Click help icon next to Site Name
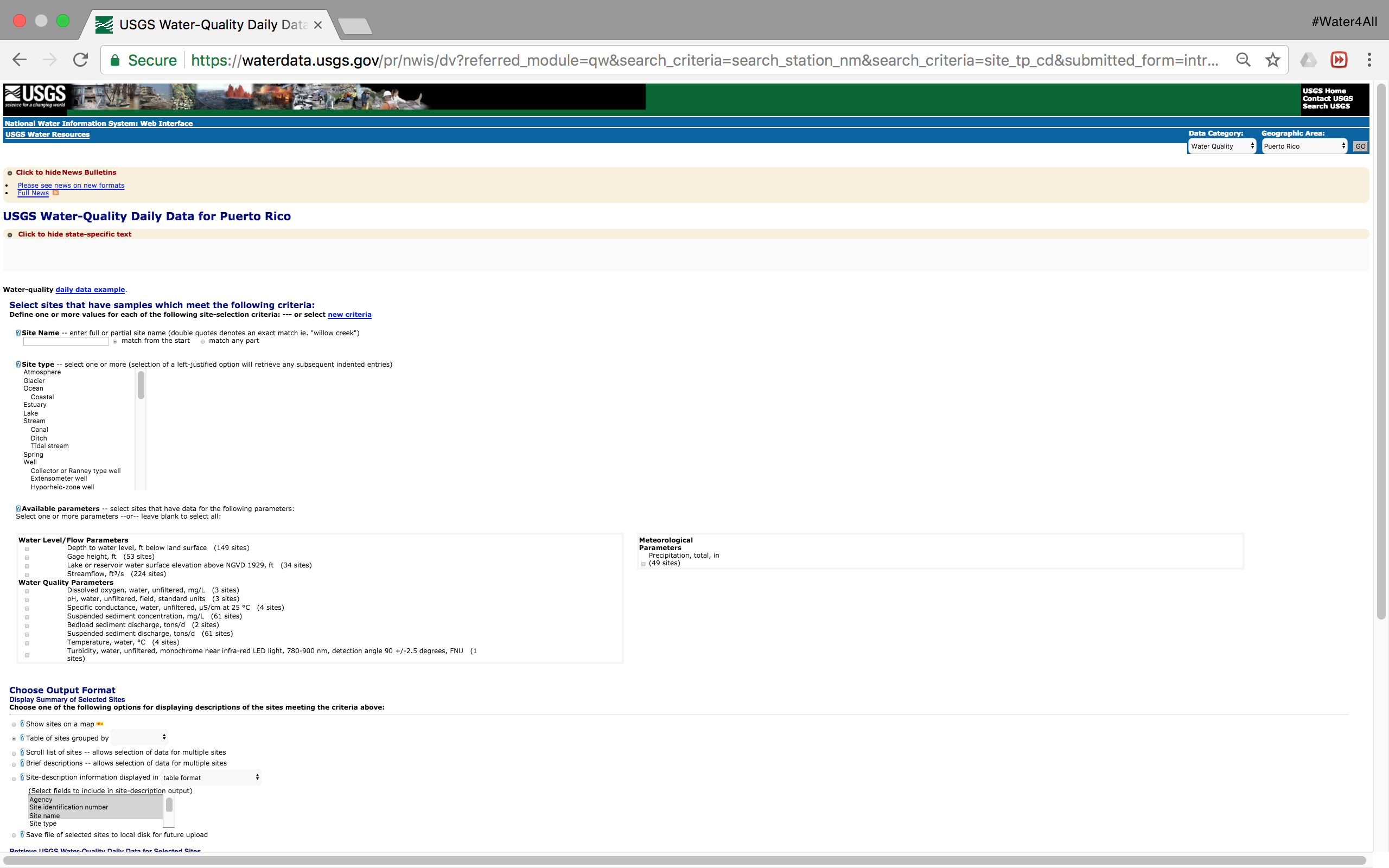 18,333
